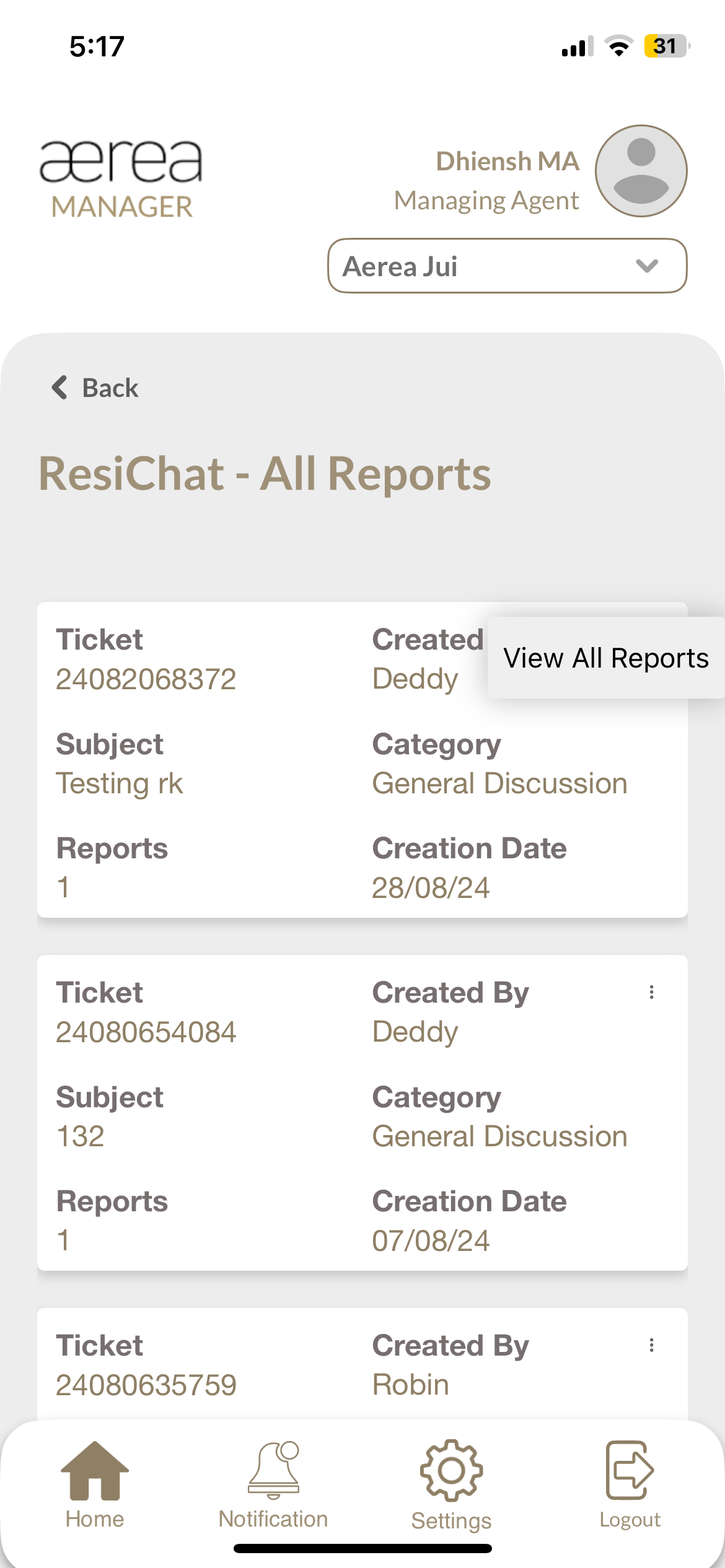
Task: Tap ticket number 24080635759
Action: pos(146,1385)
